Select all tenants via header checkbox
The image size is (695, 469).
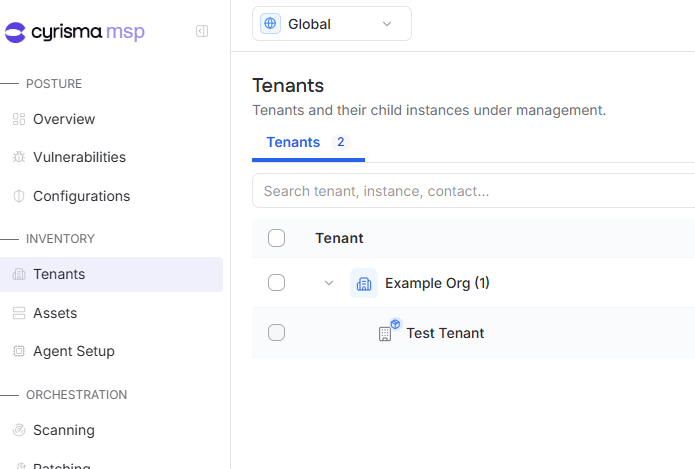tap(276, 238)
